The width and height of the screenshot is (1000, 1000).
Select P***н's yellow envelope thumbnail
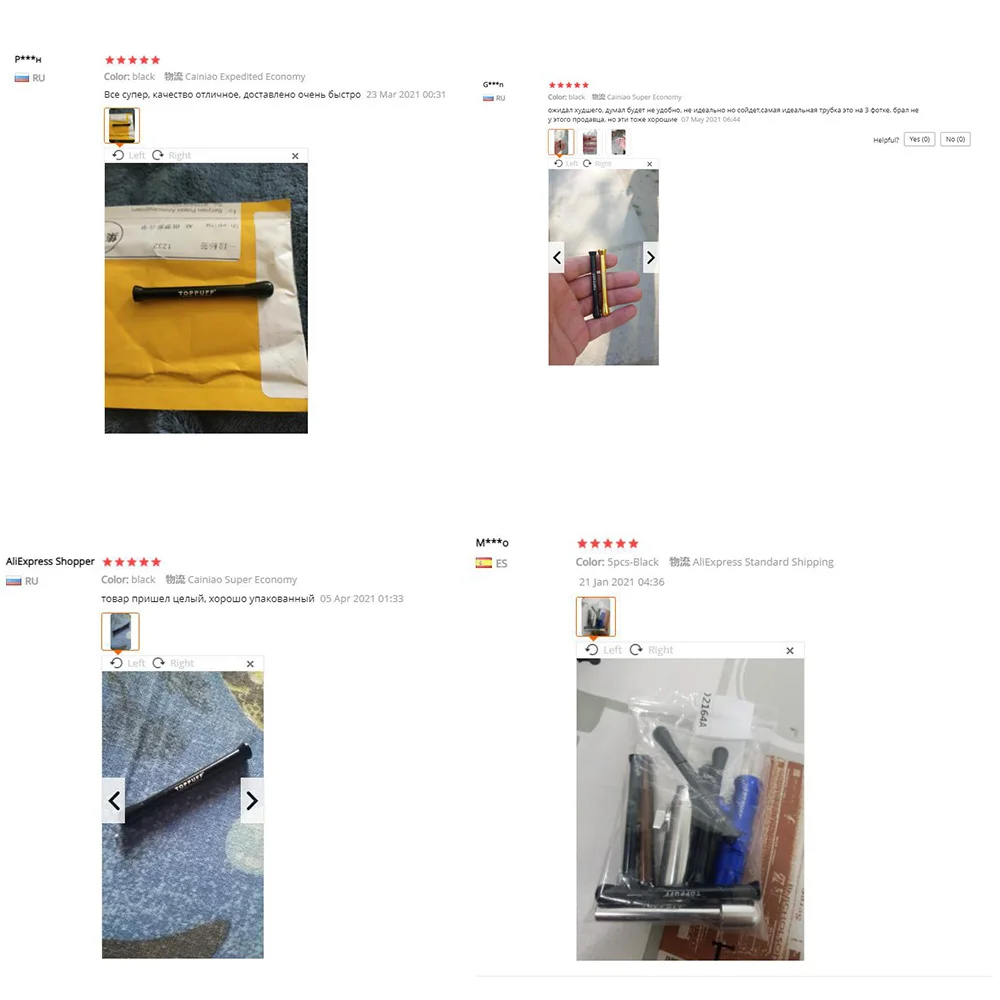coord(122,125)
